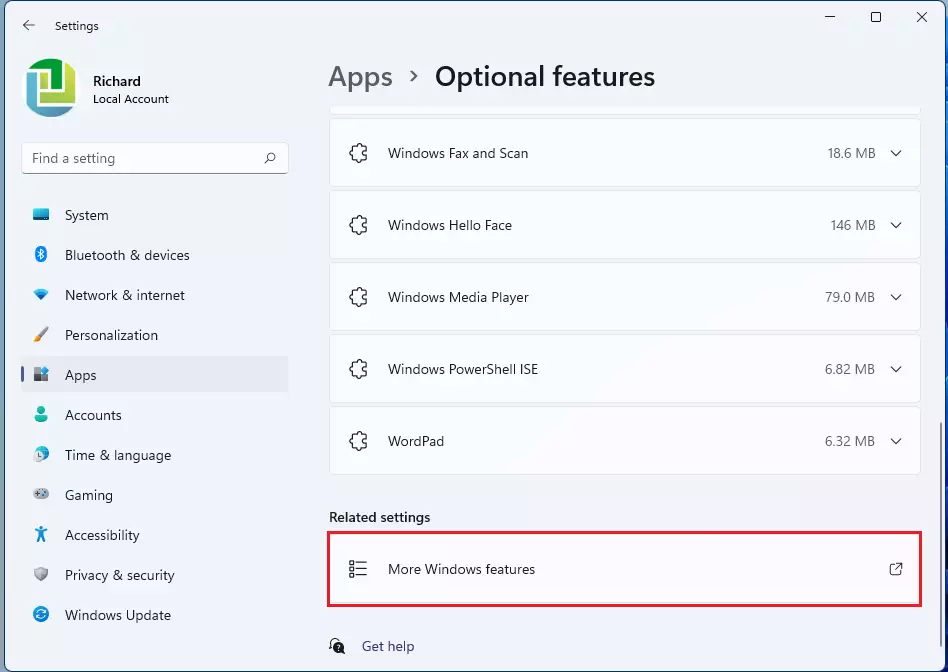
Task: Expand the Windows Fax and Scan entry
Action: 896,153
